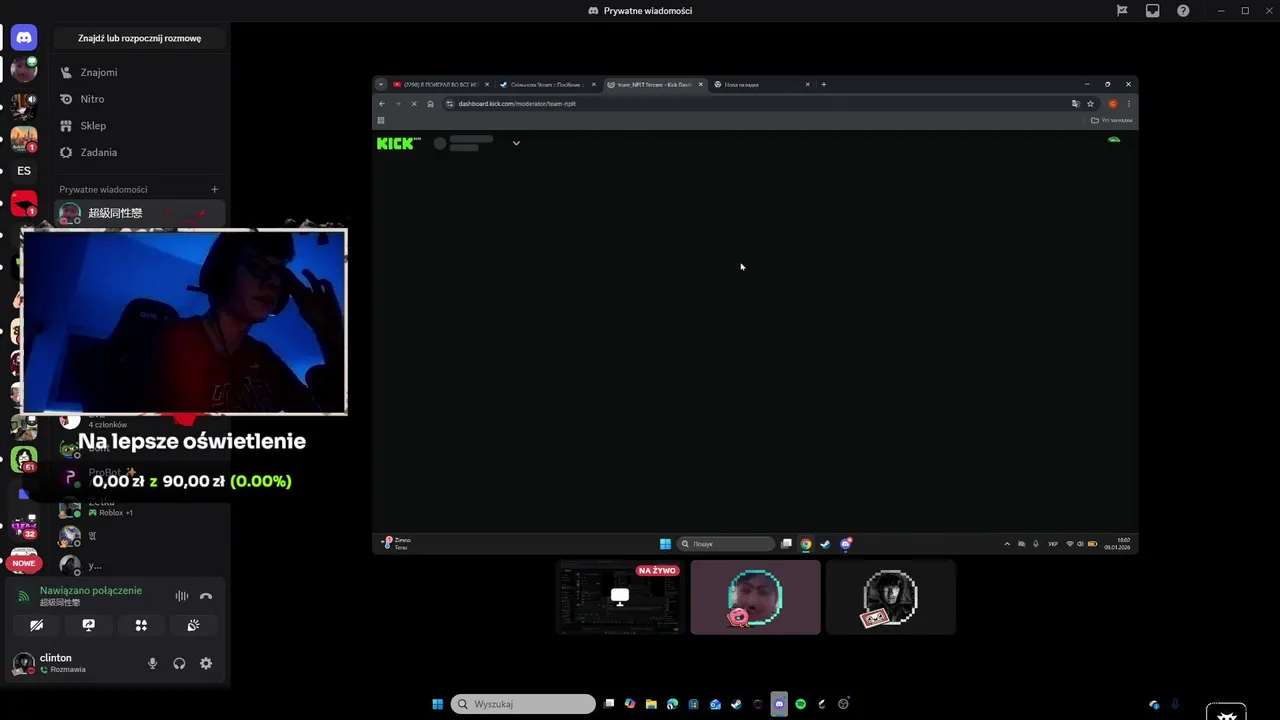Open flag icon in Discord title bar
Viewport: 1280px width, 720px height.
tap(1122, 11)
